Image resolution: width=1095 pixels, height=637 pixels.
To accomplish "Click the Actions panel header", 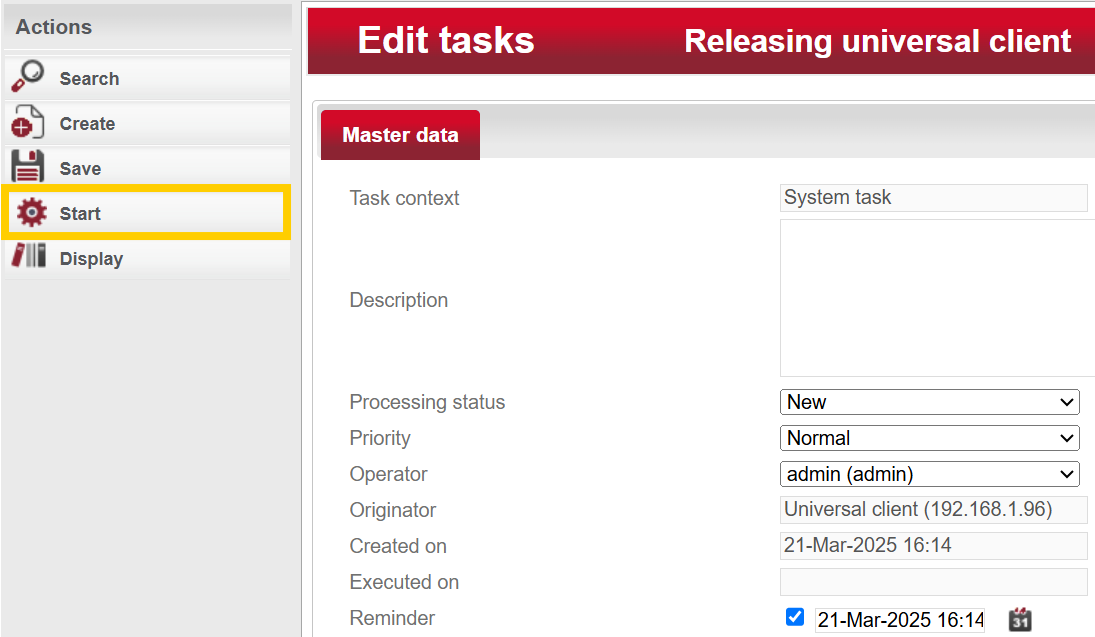I will tap(54, 27).
